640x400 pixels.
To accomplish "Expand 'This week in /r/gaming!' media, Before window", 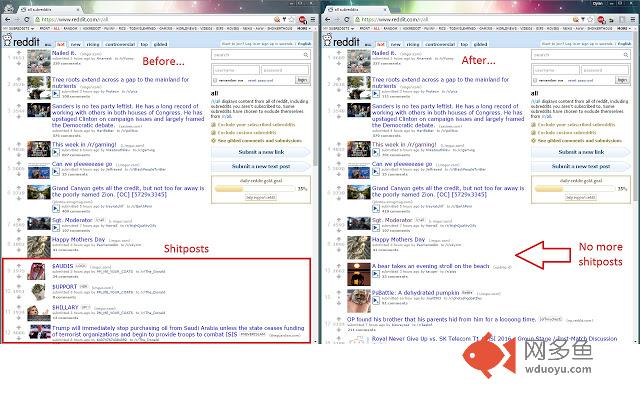I will tap(56, 152).
